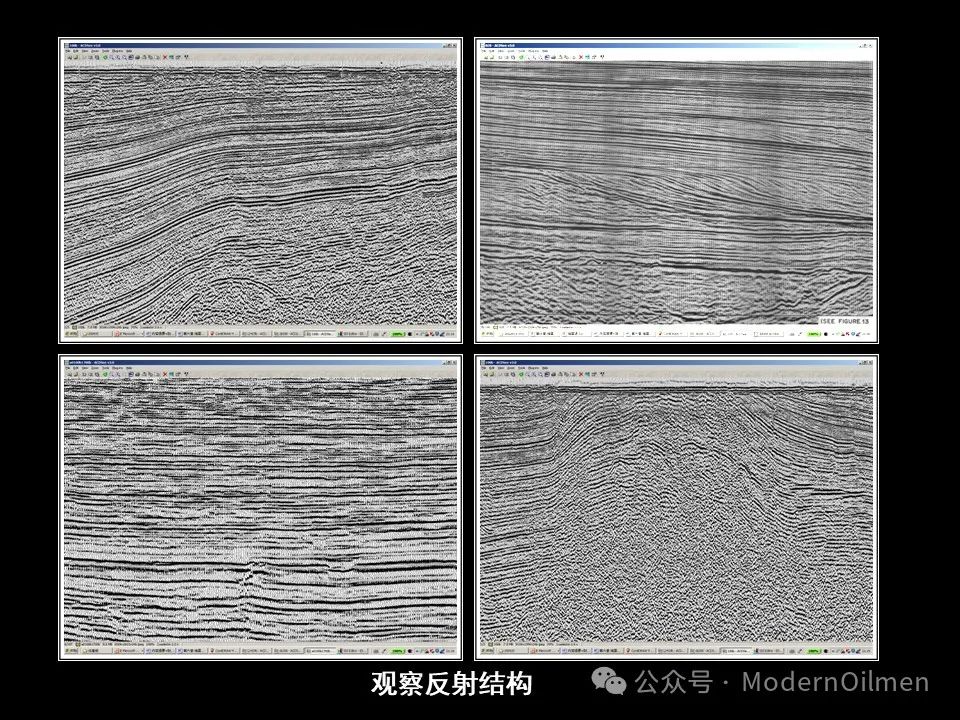
Task: Click first magnifier zoom icon in bottom-left viewer toolbar
Action: point(112,374)
